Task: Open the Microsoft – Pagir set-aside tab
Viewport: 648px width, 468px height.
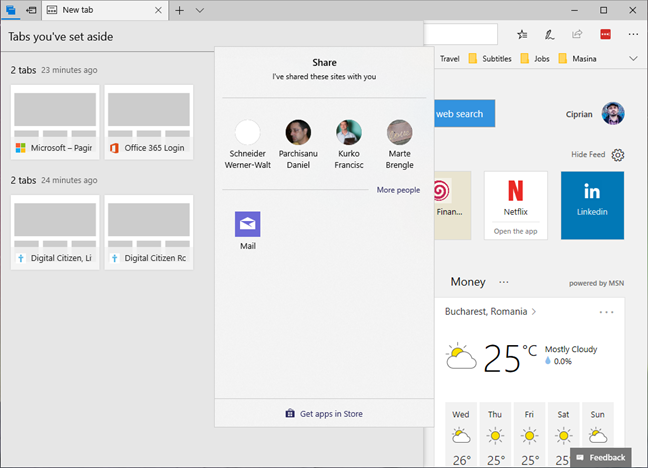Action: pyautogui.click(x=55, y=122)
